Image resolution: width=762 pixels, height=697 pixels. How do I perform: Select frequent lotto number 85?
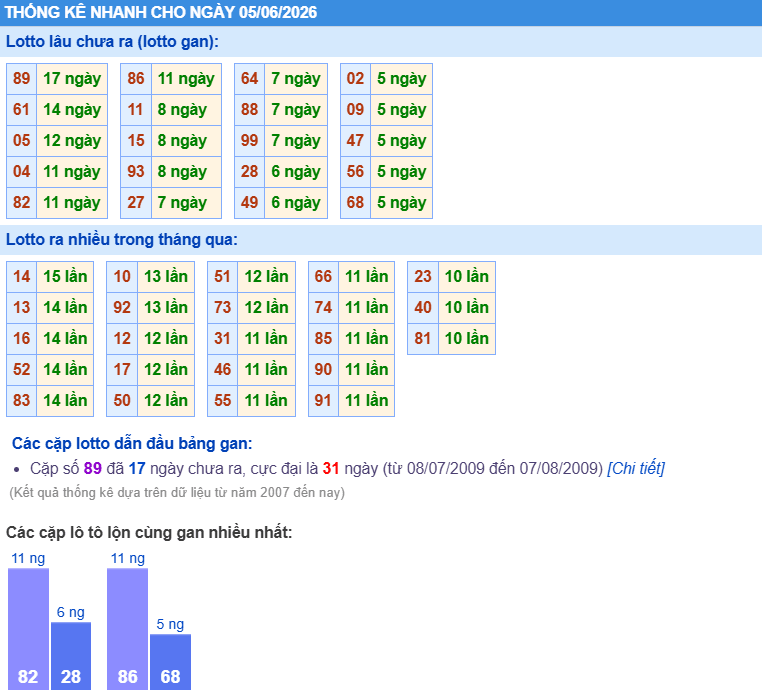tap(323, 338)
